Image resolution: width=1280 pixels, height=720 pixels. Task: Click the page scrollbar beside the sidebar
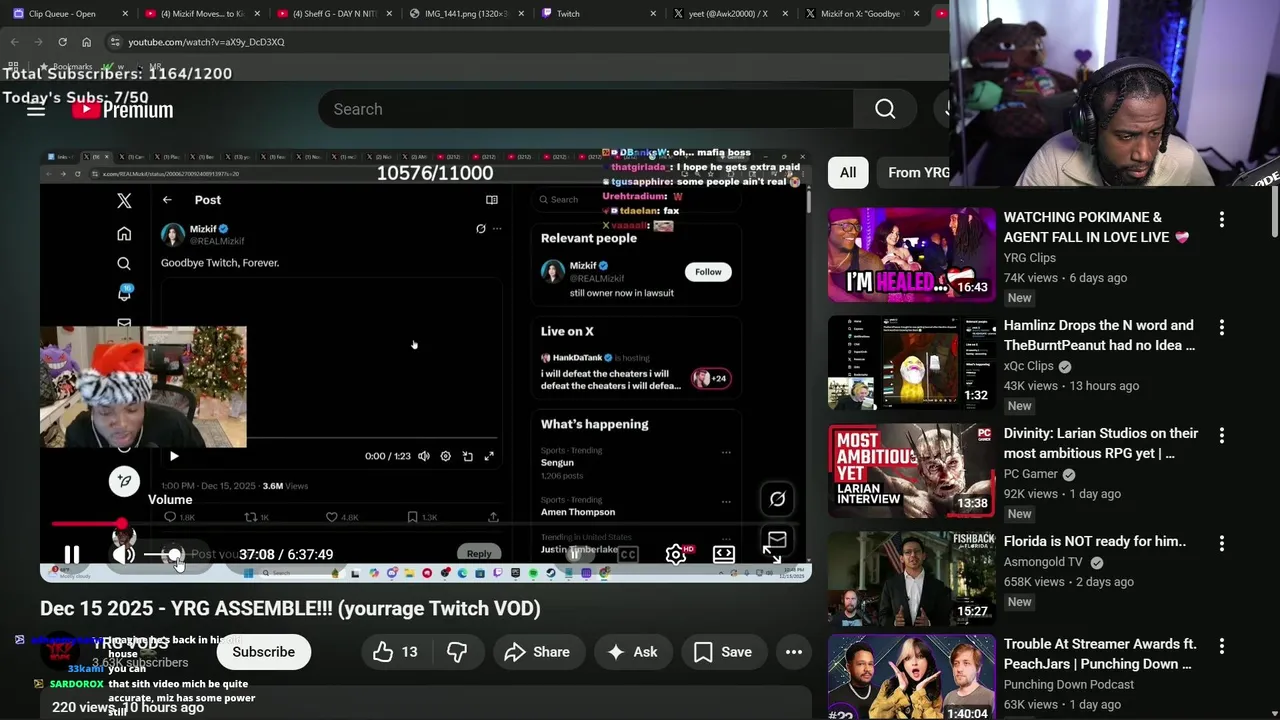1274,215
